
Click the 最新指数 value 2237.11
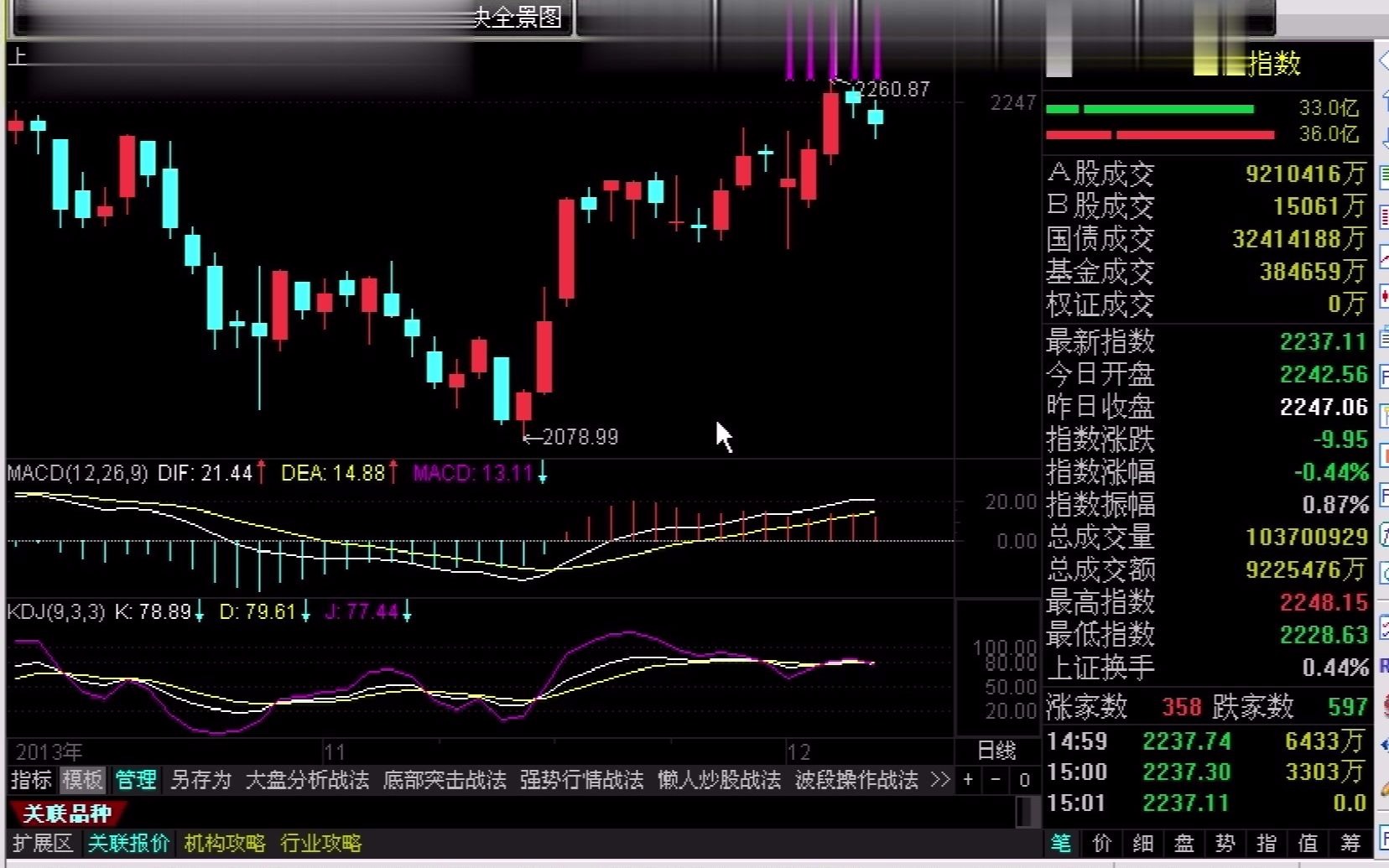pyautogui.click(x=1324, y=341)
